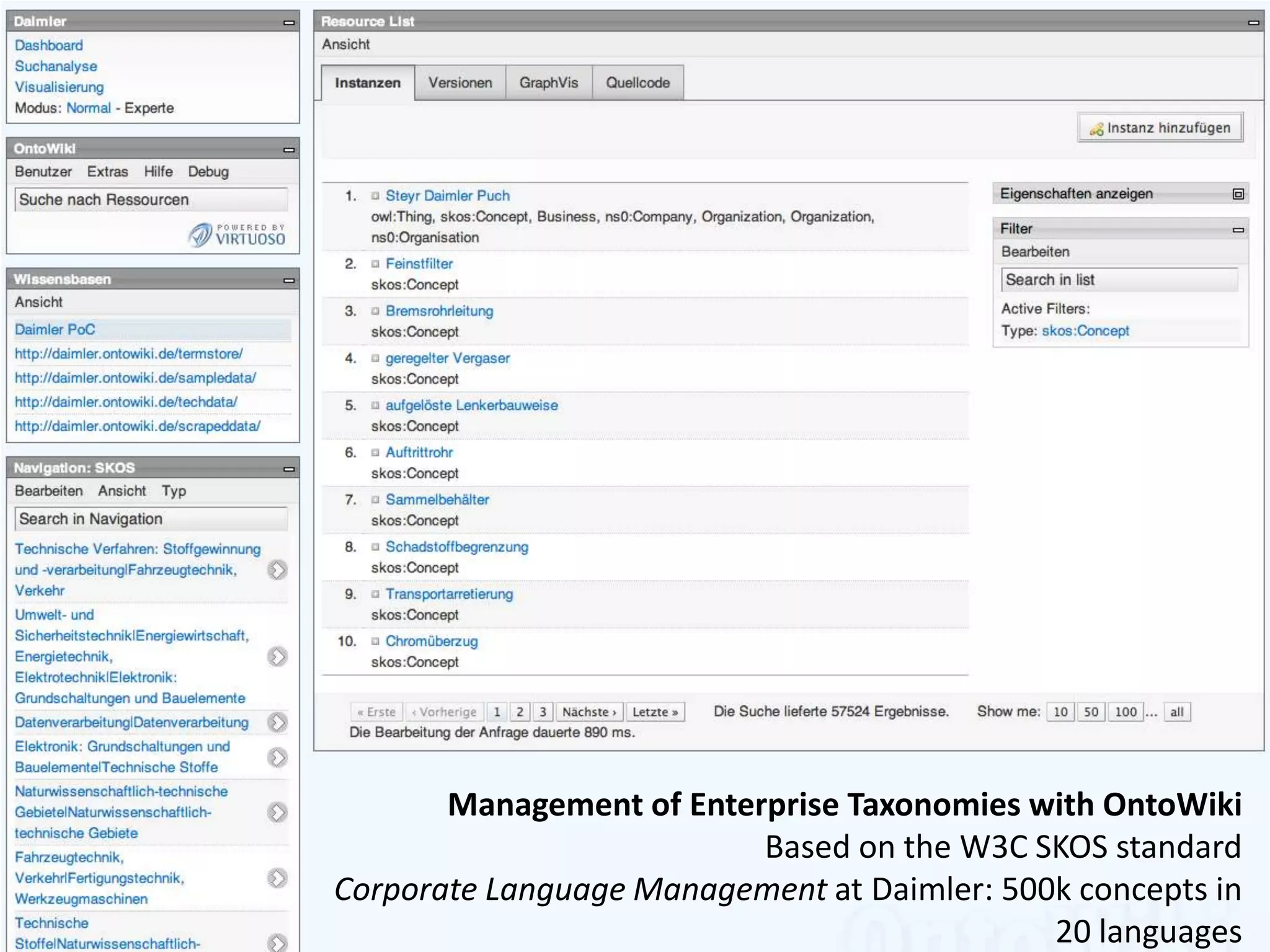
Task: Expand arrow for Fahrzeugtechnik, Verkehr entry
Action: pos(278,878)
